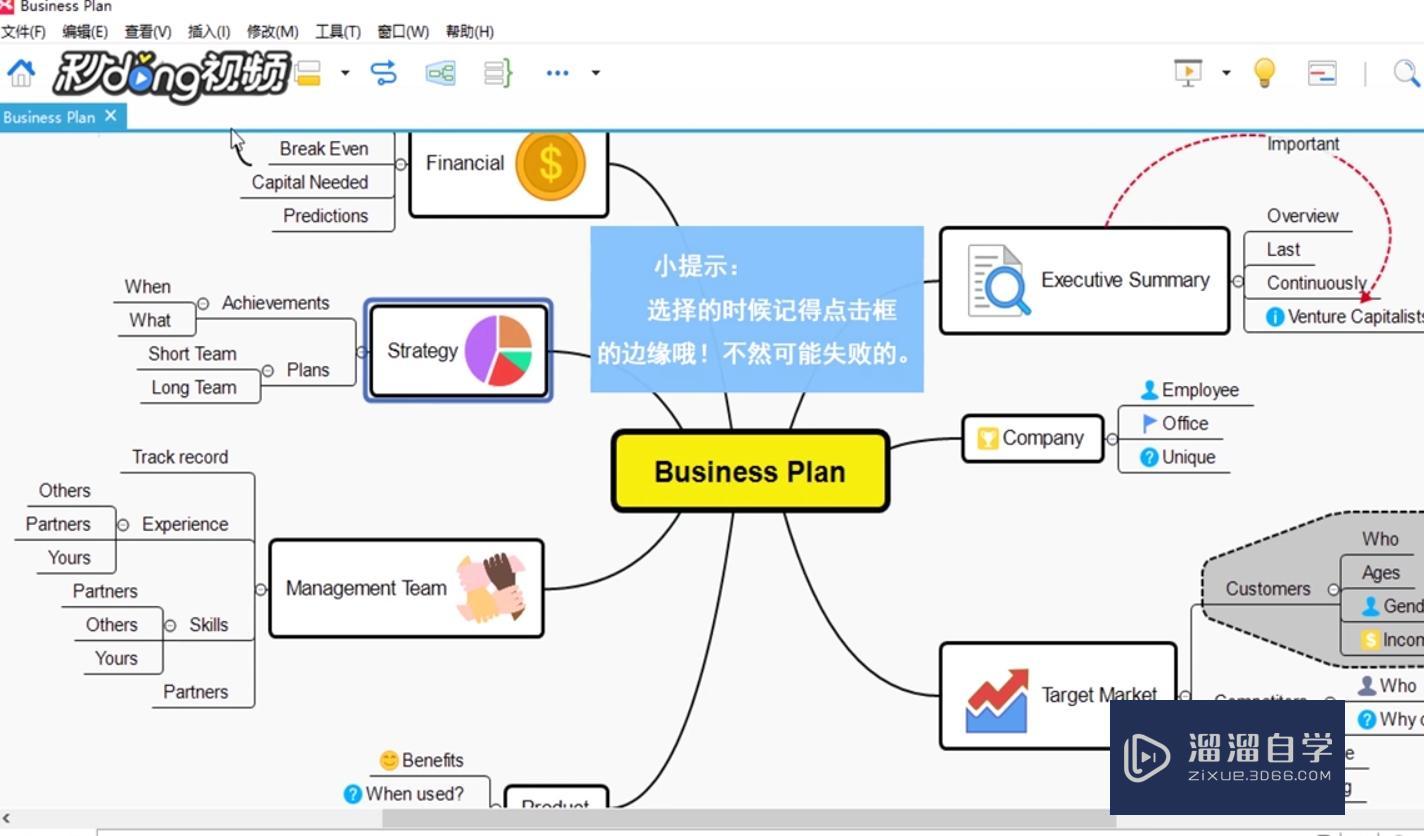Select the Overview subtopic
1424x836 pixels.
1302,216
